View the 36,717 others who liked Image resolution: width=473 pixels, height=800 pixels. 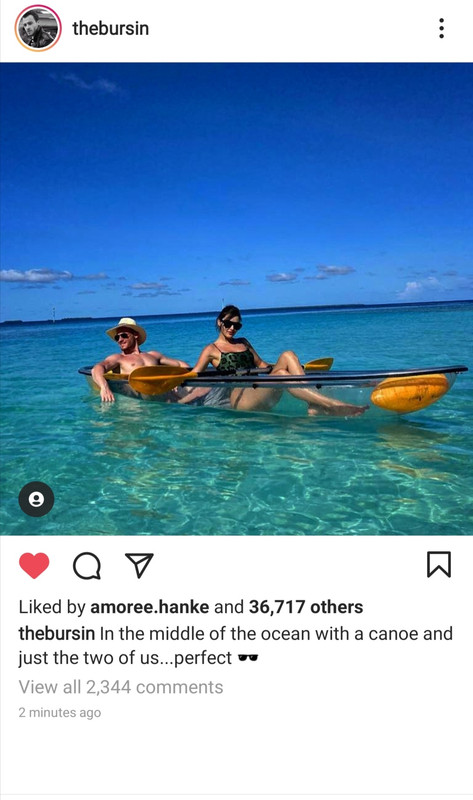(x=306, y=607)
